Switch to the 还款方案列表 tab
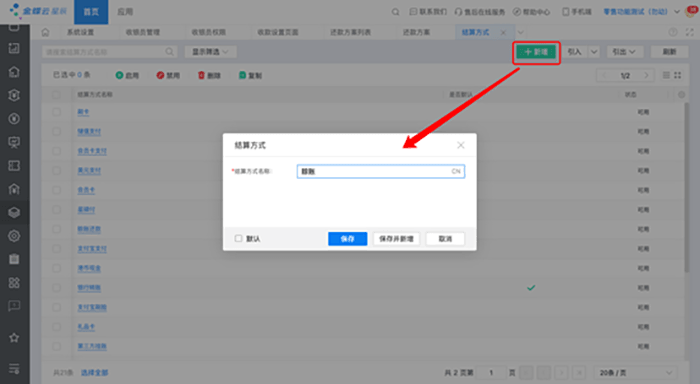 350,32
